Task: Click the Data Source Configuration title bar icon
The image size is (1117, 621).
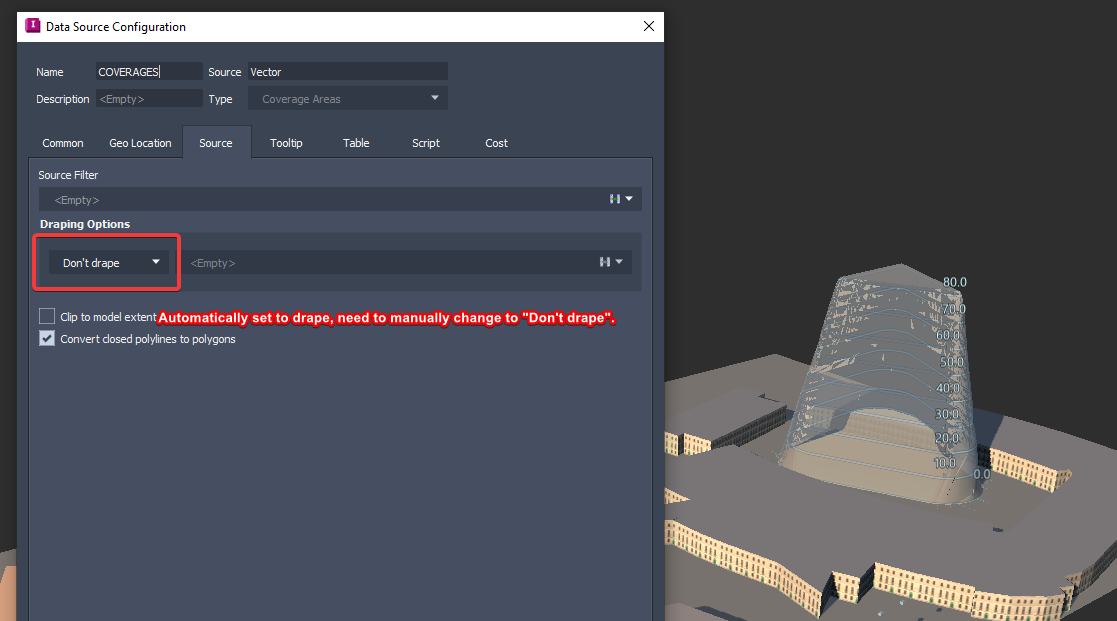Action: (34, 26)
